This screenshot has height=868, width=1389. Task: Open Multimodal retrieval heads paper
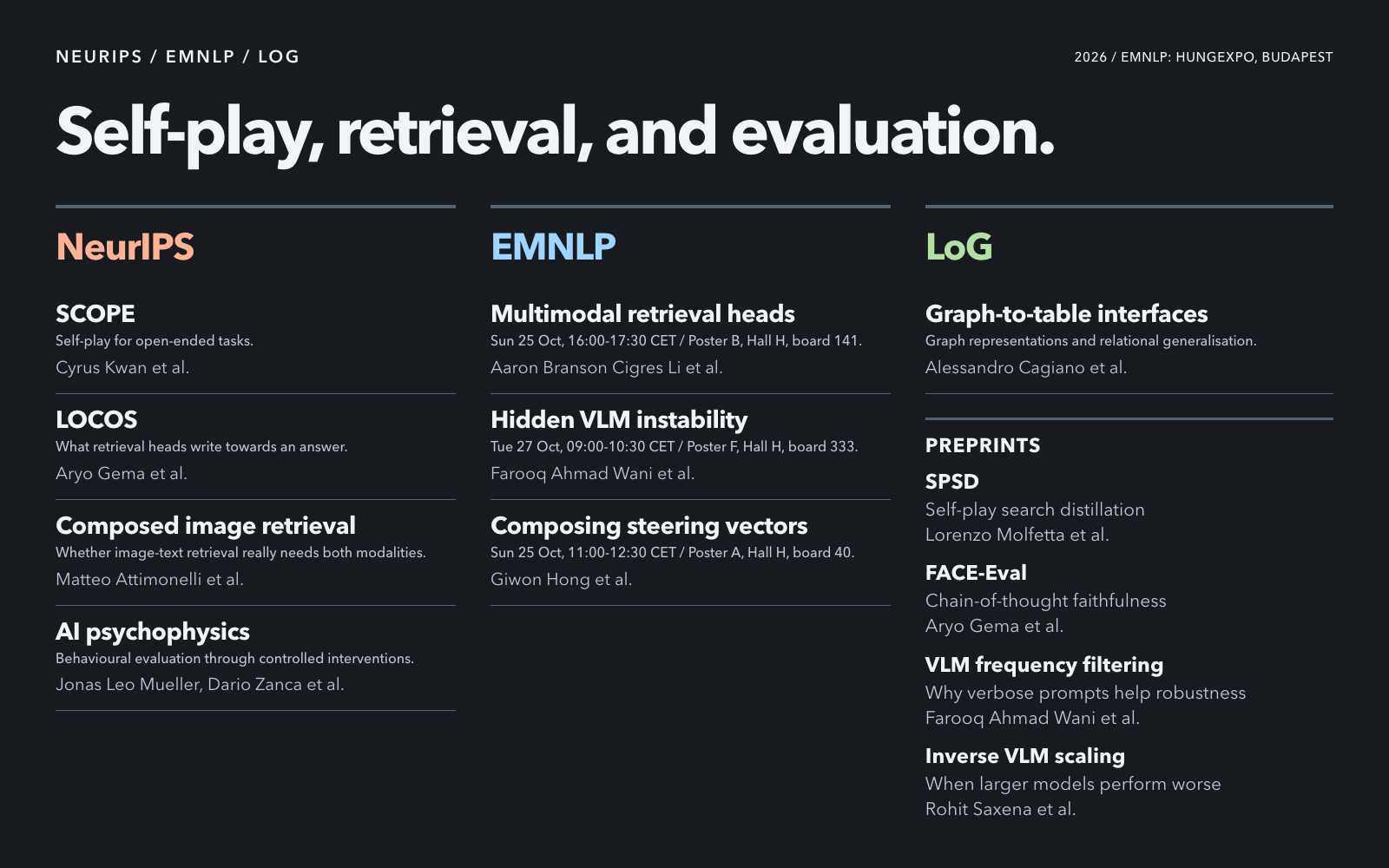click(x=642, y=313)
